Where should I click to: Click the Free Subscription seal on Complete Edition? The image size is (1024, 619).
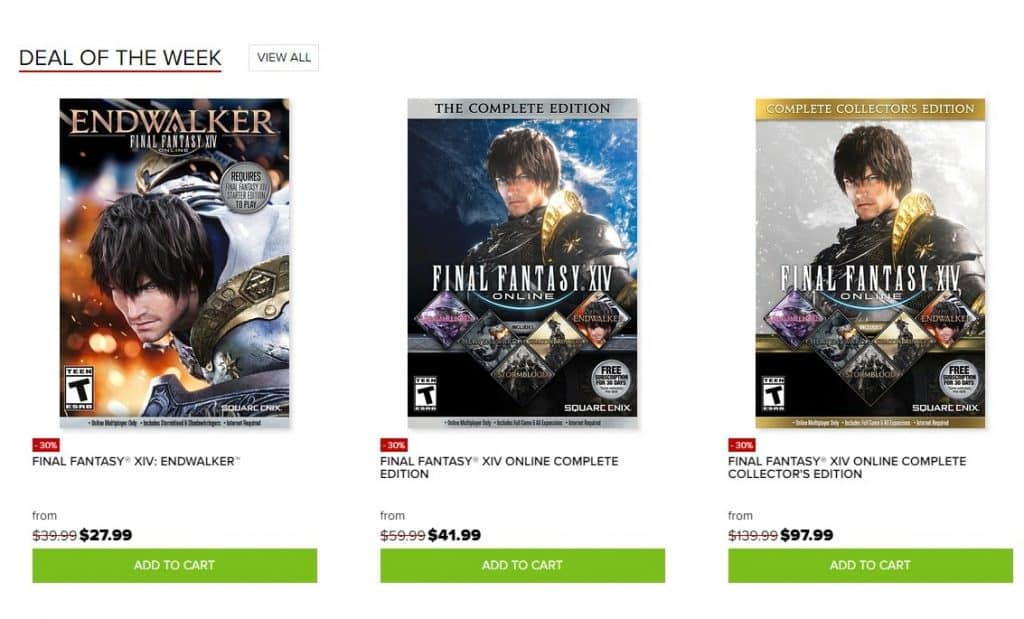611,381
